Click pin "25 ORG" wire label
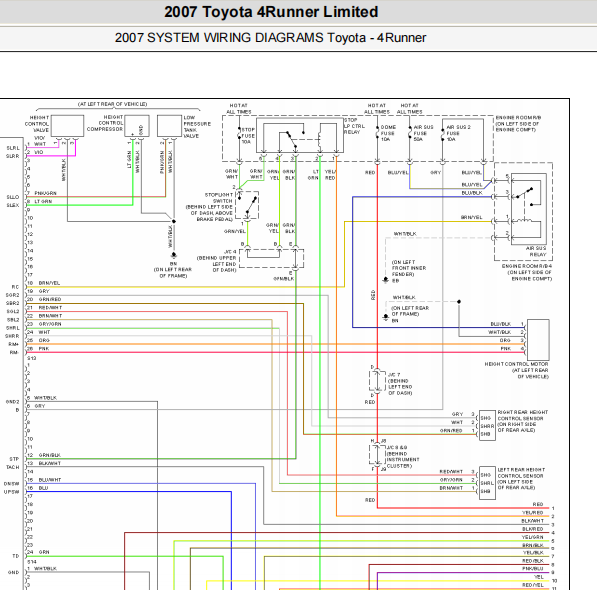Viewport: 597px width, 590px height. click(x=38, y=340)
